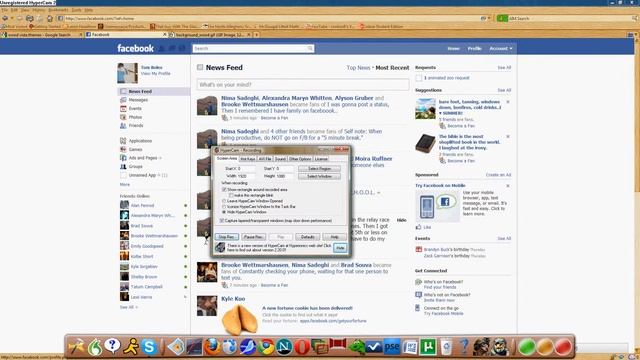Open Facebook Messages sidebar item

click(138, 100)
